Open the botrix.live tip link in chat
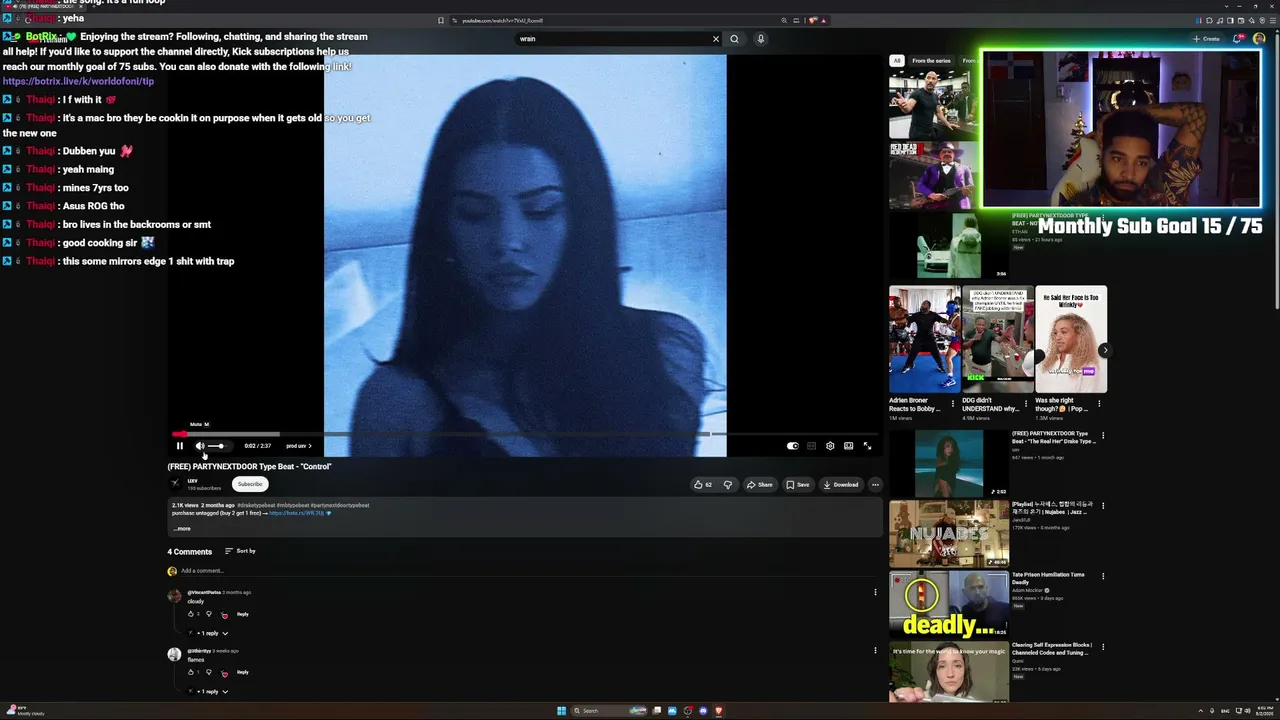 coord(79,81)
